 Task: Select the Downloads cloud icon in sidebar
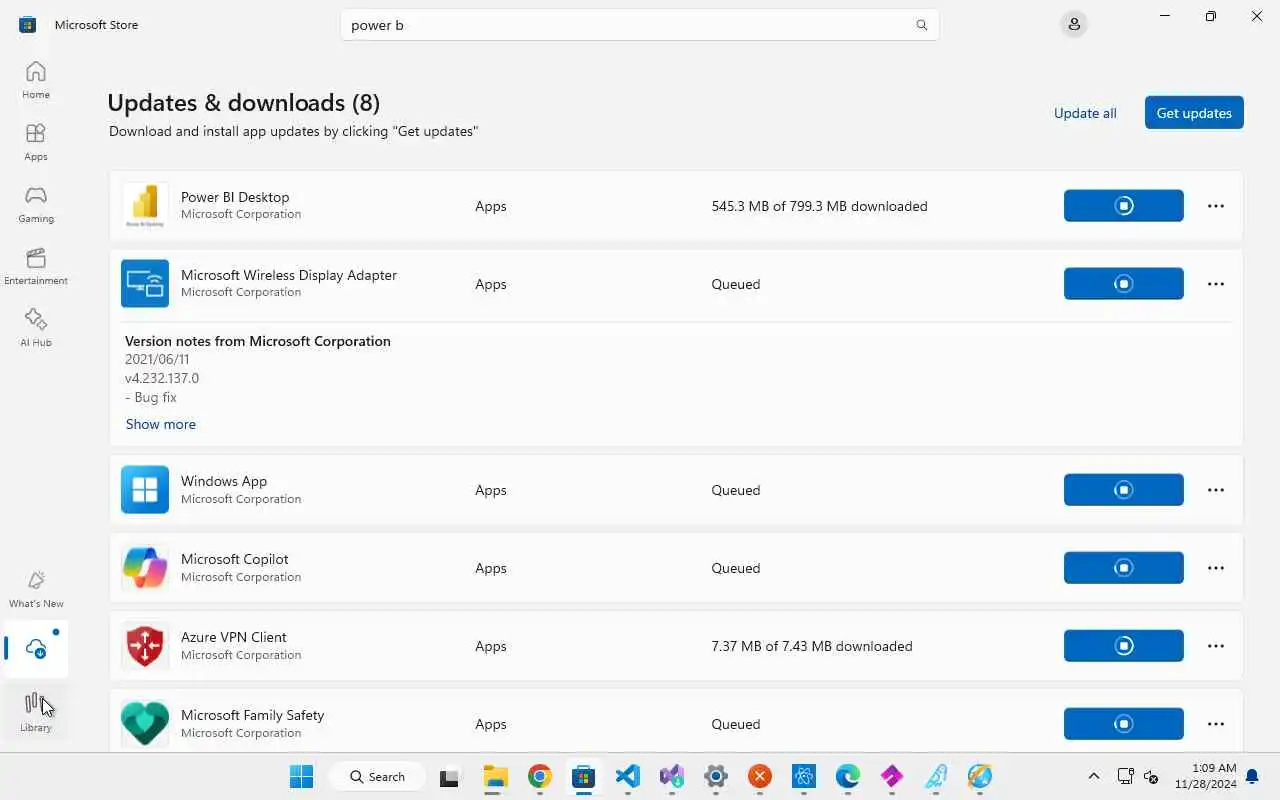pos(36,648)
